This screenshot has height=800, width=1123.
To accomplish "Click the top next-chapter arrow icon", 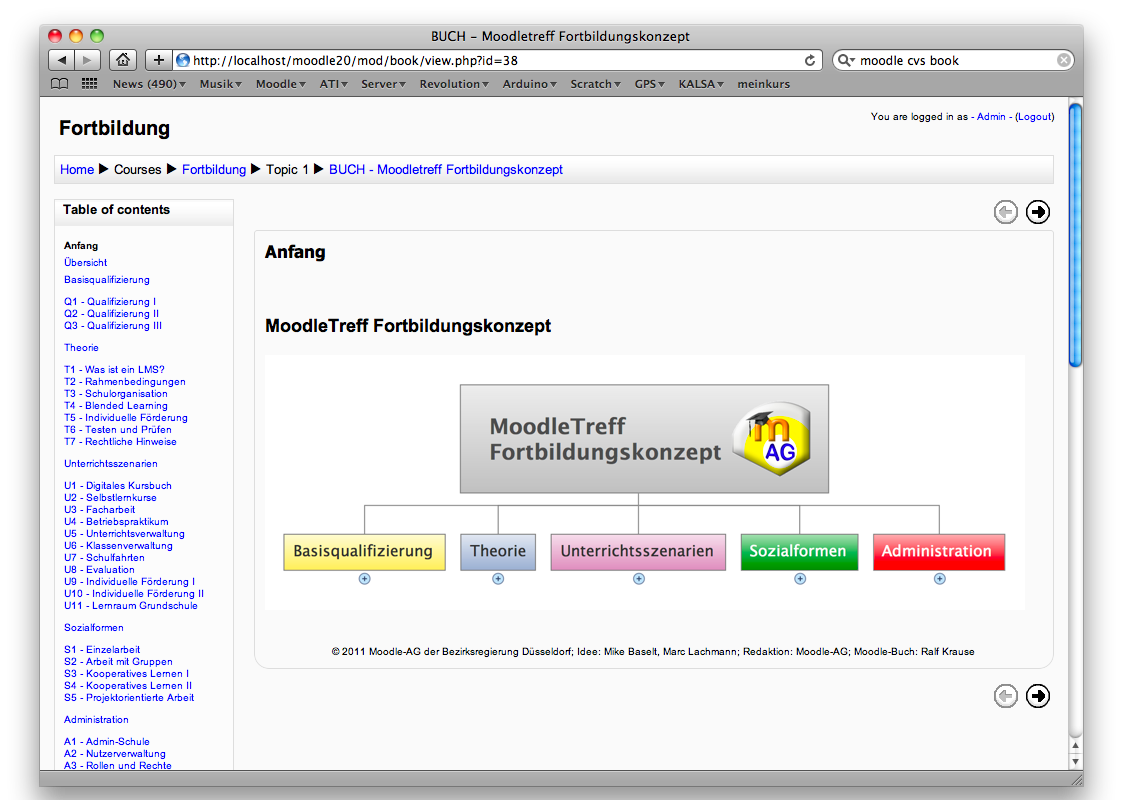I will pos(1038,212).
